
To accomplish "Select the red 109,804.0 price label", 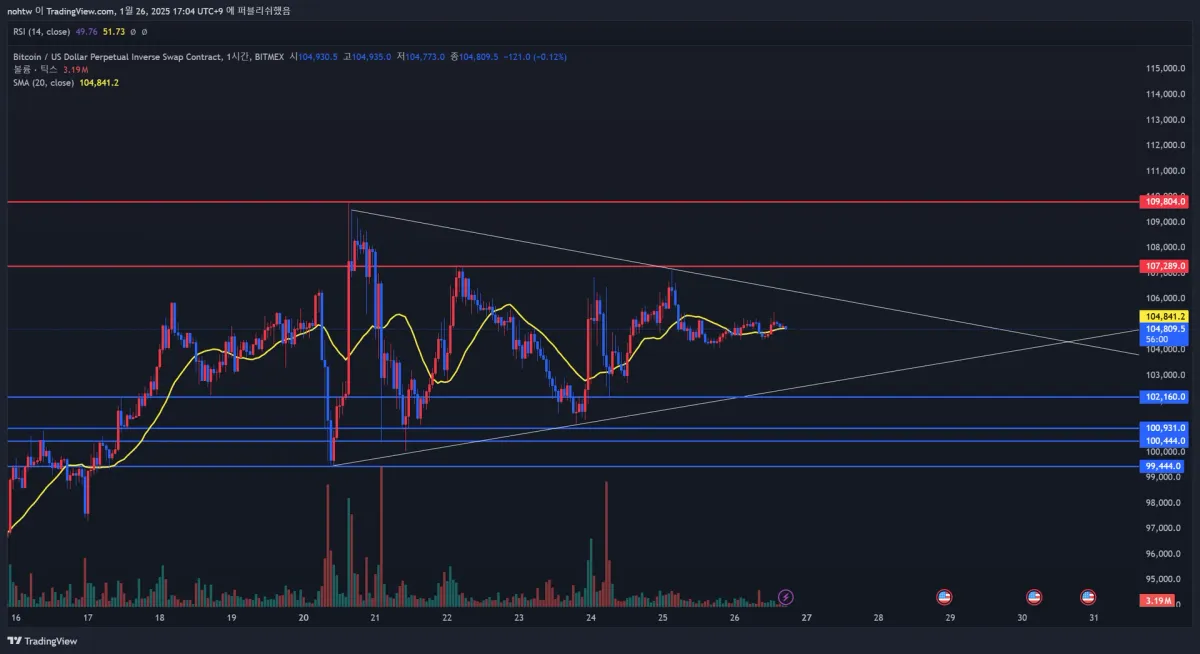I will point(1165,202).
